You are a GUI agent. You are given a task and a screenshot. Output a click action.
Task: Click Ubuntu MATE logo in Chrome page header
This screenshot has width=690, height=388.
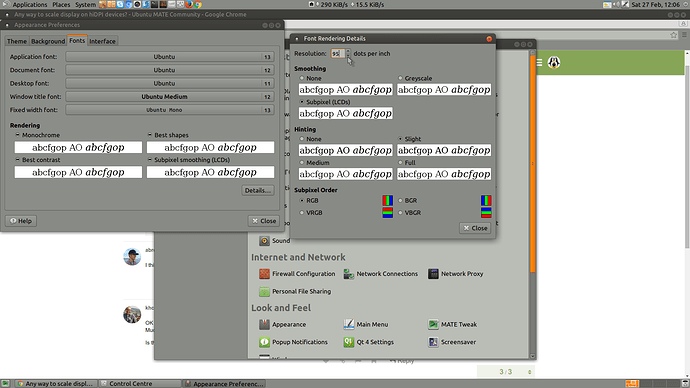(554, 62)
